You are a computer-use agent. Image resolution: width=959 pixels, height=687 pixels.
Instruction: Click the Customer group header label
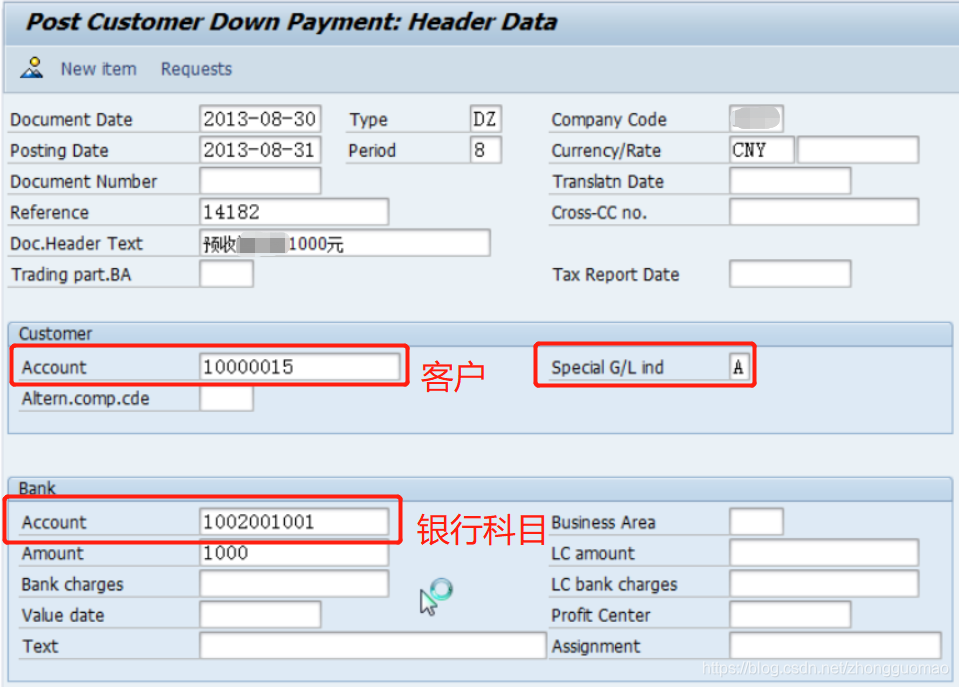55,333
